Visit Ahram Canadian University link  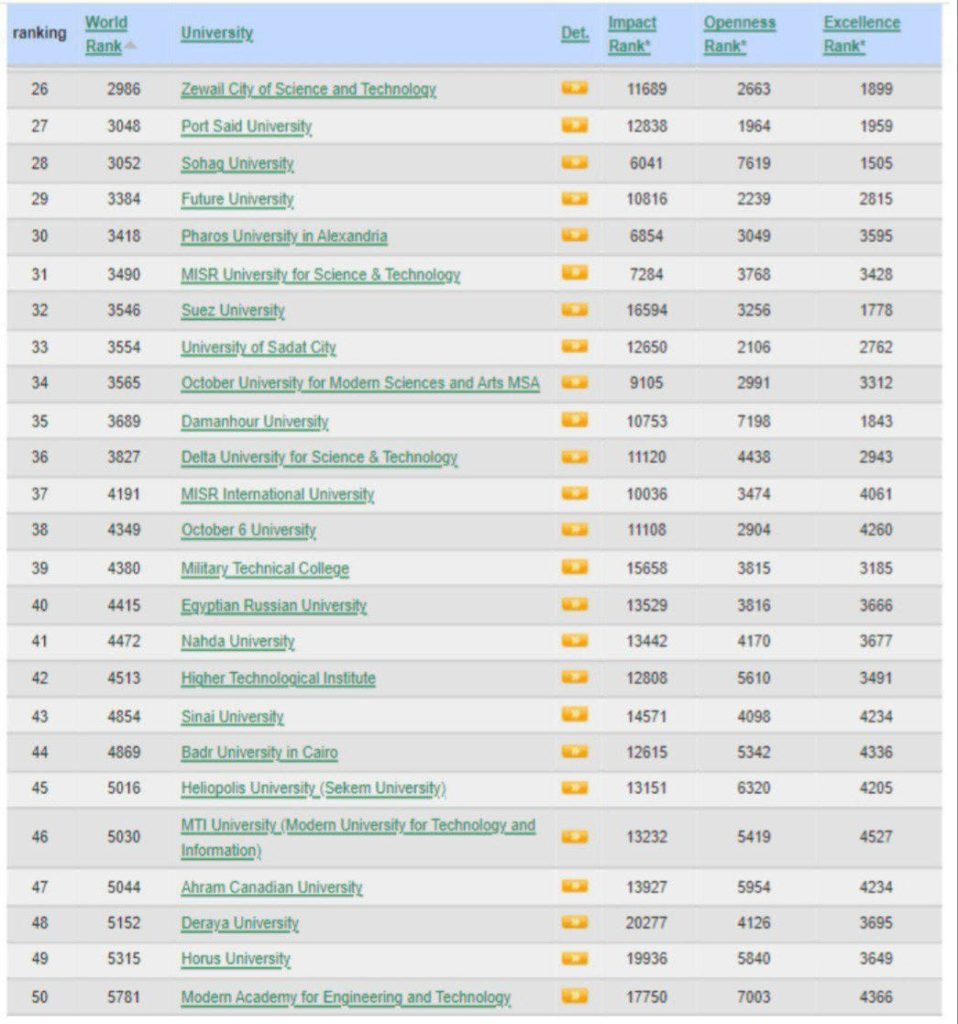coord(272,888)
